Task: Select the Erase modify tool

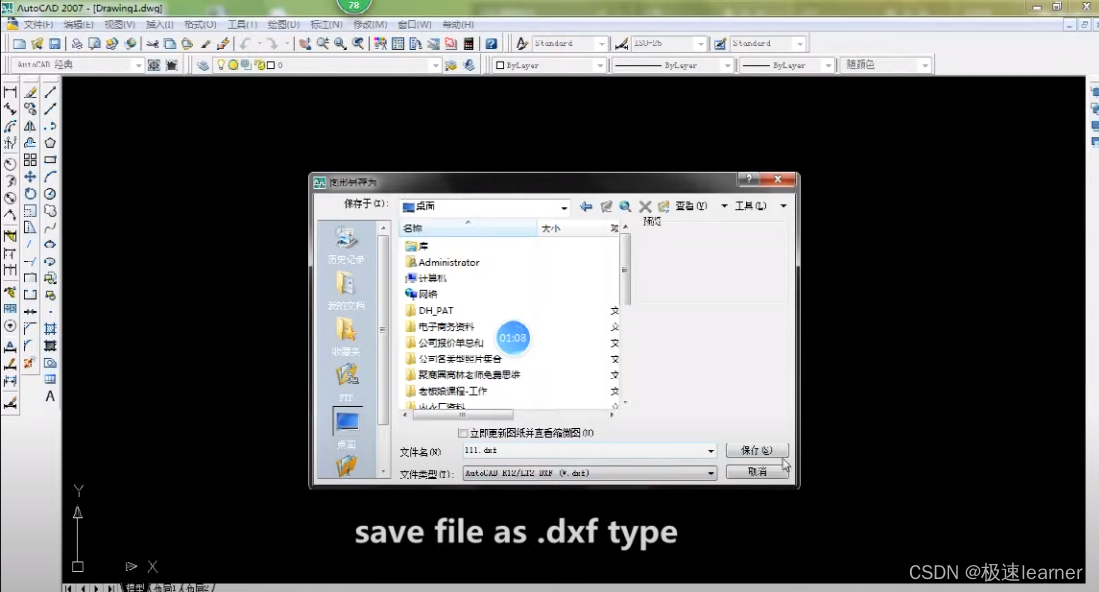Action: point(30,92)
